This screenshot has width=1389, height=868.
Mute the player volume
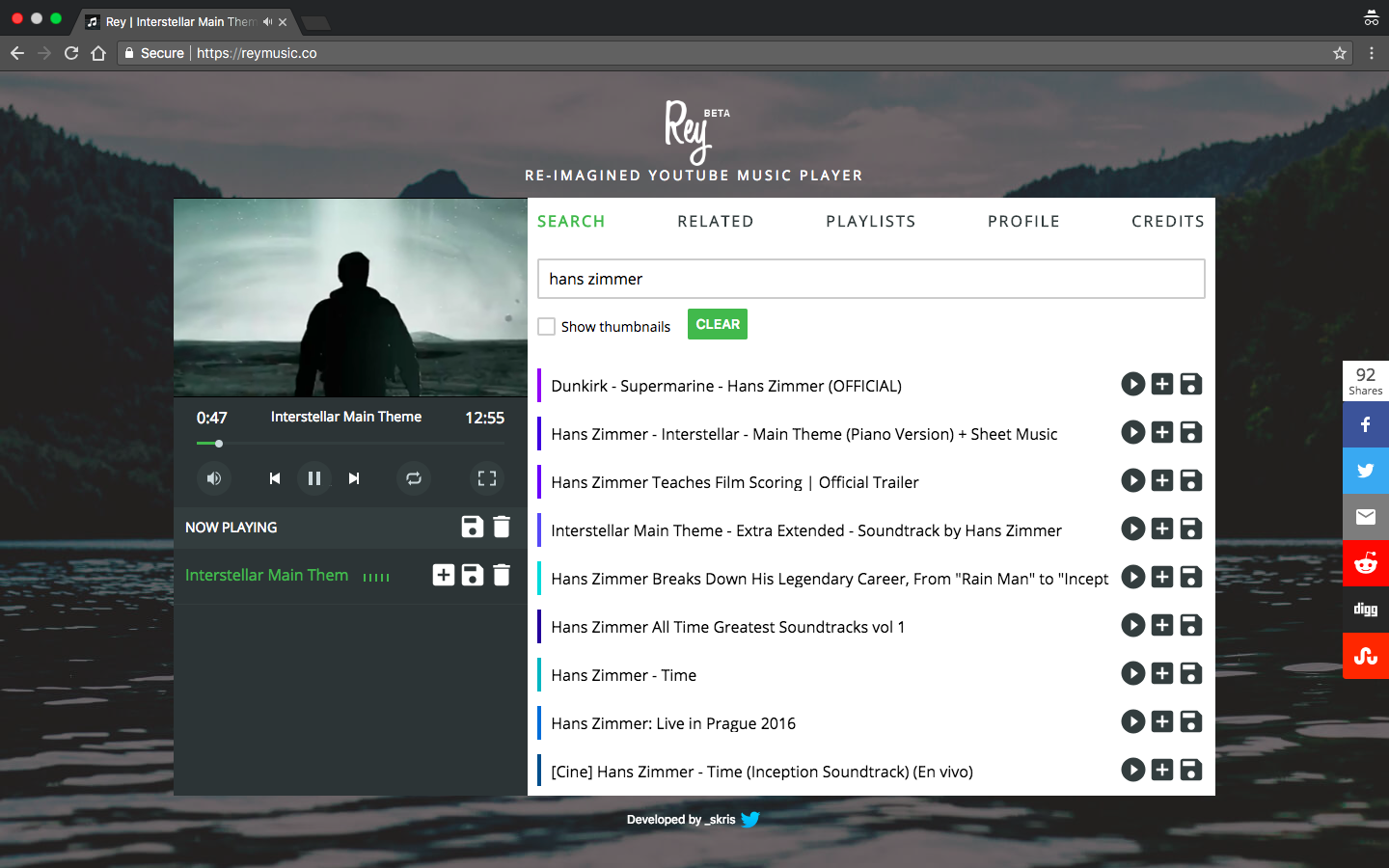pos(214,478)
